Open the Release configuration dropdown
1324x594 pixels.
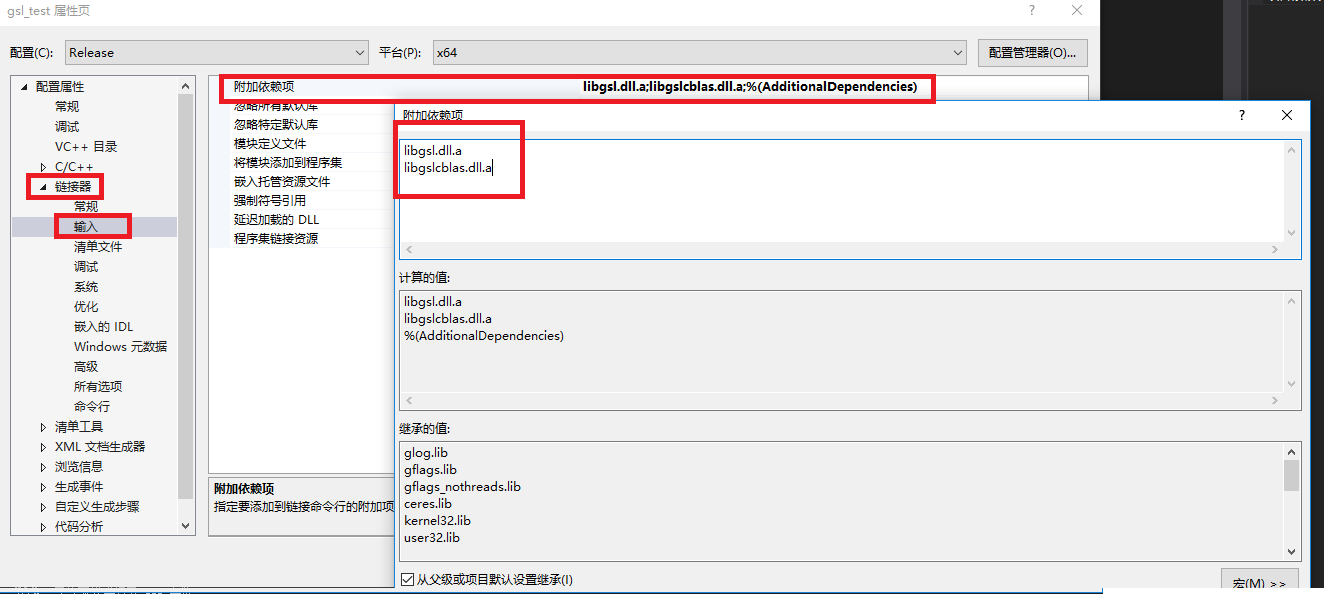click(x=360, y=53)
